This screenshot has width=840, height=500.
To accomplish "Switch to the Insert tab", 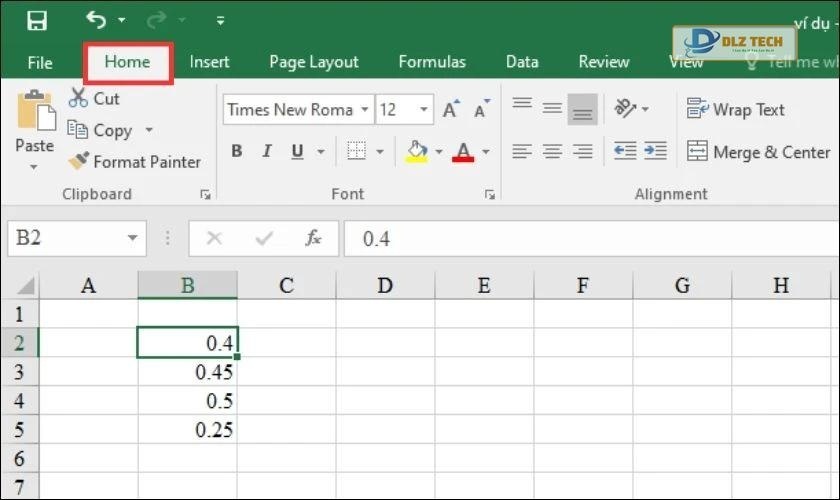I will (x=209, y=62).
